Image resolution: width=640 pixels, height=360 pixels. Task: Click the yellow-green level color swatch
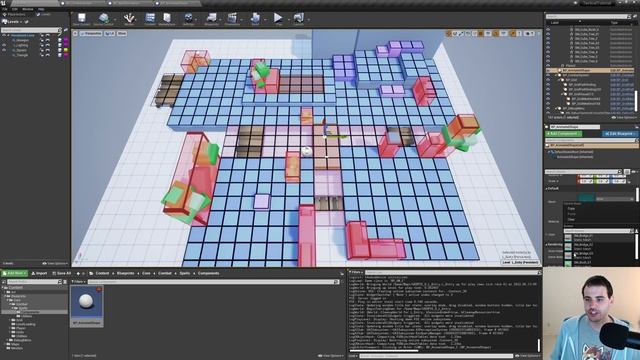(x=66, y=50)
